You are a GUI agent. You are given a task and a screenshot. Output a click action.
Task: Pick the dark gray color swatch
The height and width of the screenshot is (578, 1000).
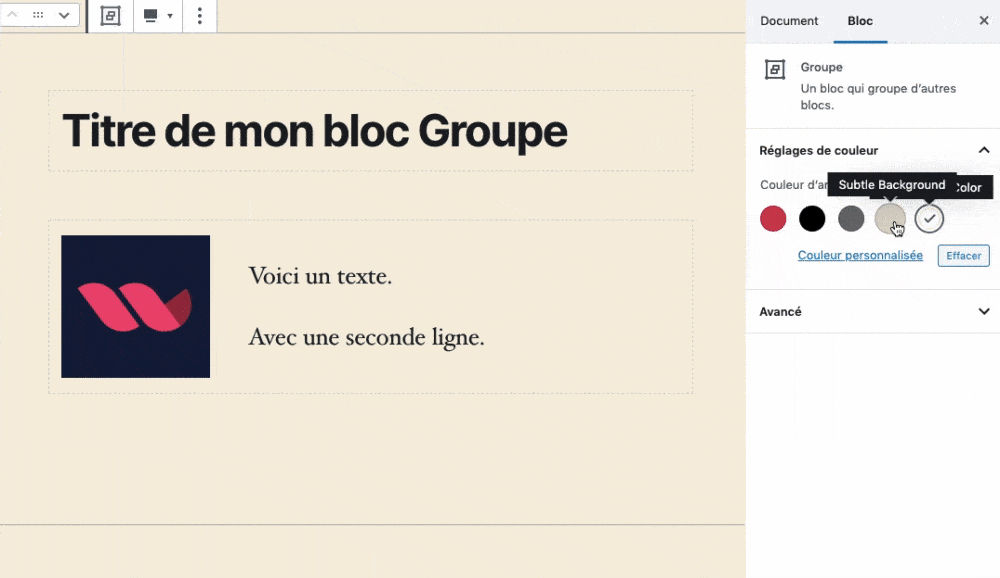coord(851,219)
